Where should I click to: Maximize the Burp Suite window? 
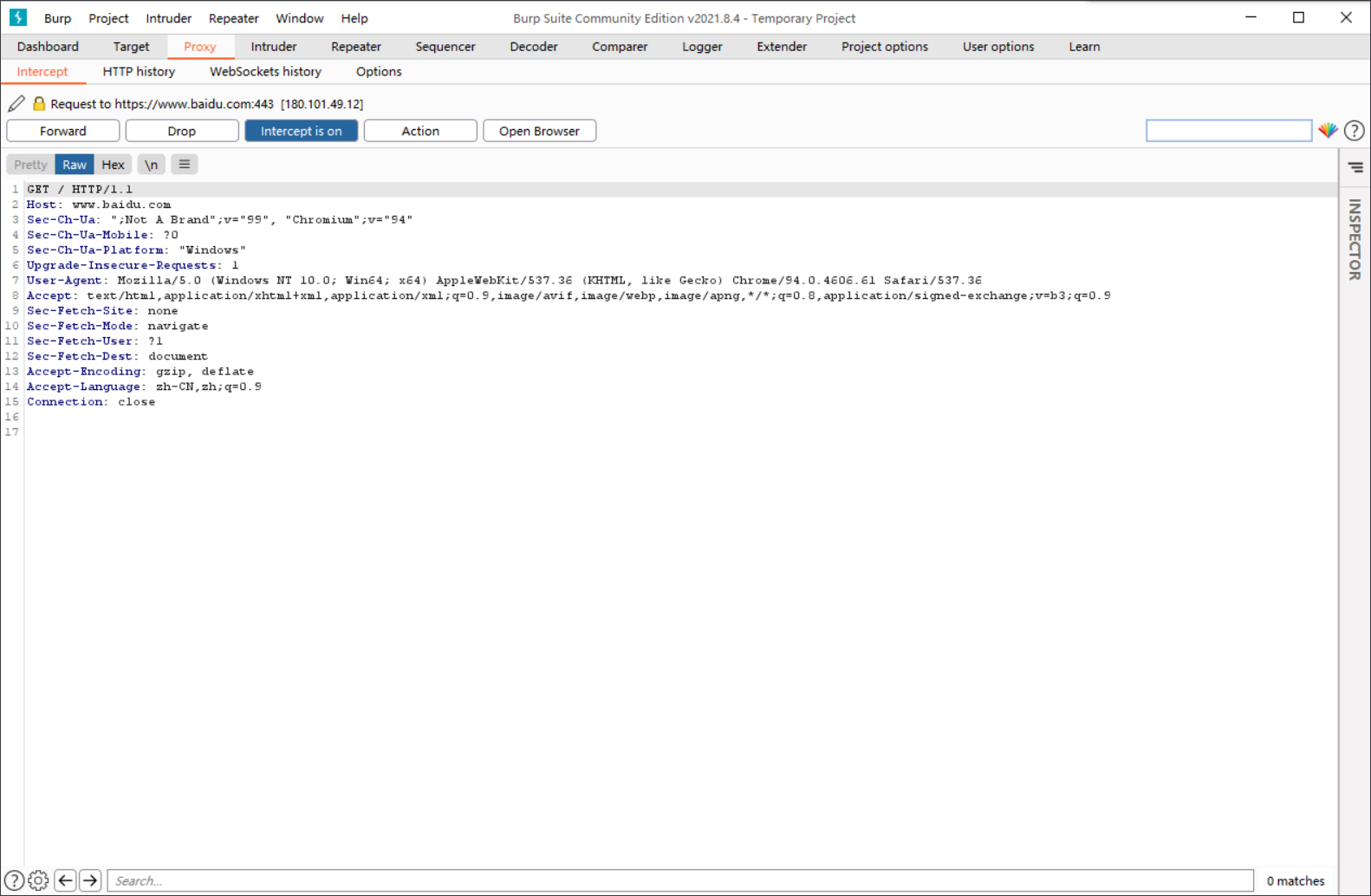(x=1298, y=17)
